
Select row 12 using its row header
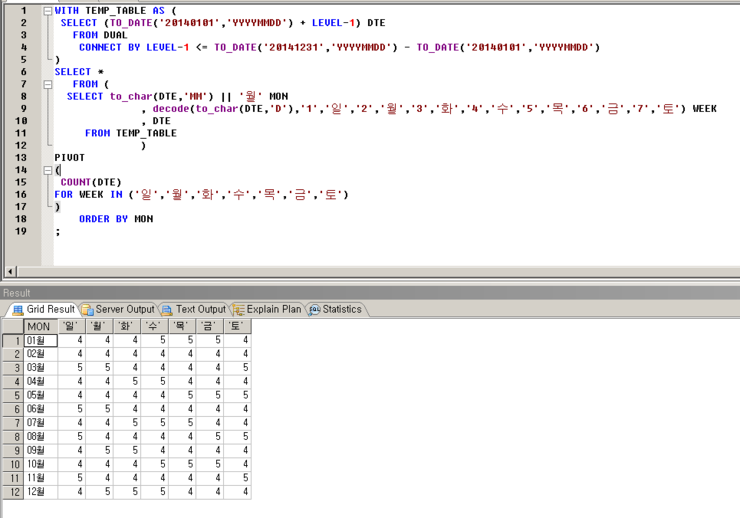(x=12, y=492)
